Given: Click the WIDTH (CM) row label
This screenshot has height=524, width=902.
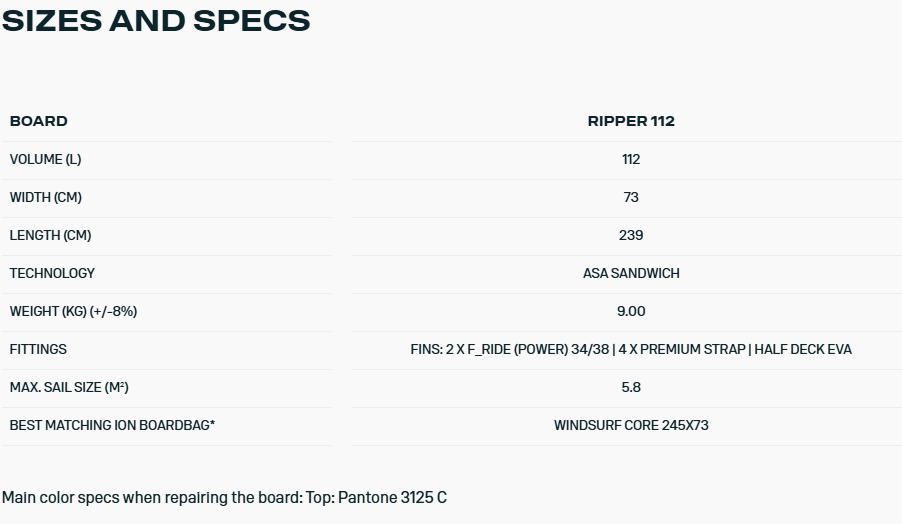Looking at the screenshot, I should click(46, 197).
